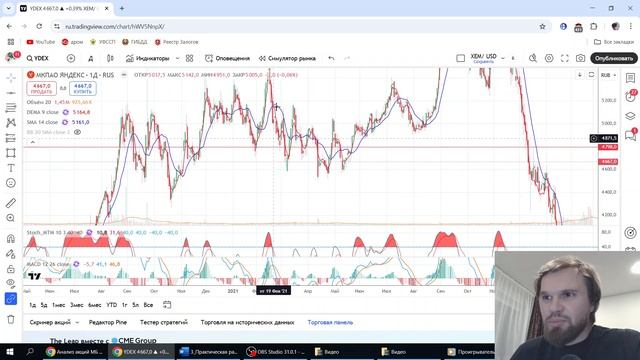
Task: Start the Симулятор рынка replay
Action: pyautogui.click(x=287, y=58)
